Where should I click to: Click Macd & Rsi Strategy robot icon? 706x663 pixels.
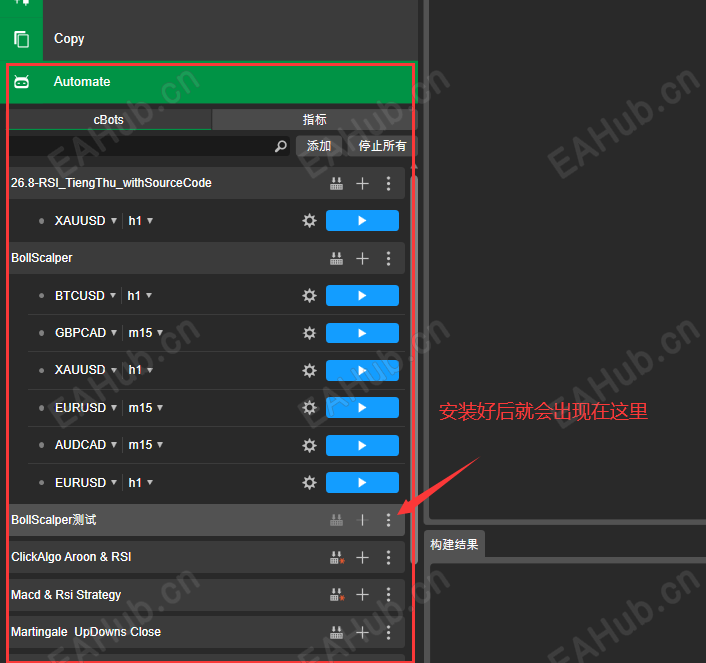click(x=337, y=595)
